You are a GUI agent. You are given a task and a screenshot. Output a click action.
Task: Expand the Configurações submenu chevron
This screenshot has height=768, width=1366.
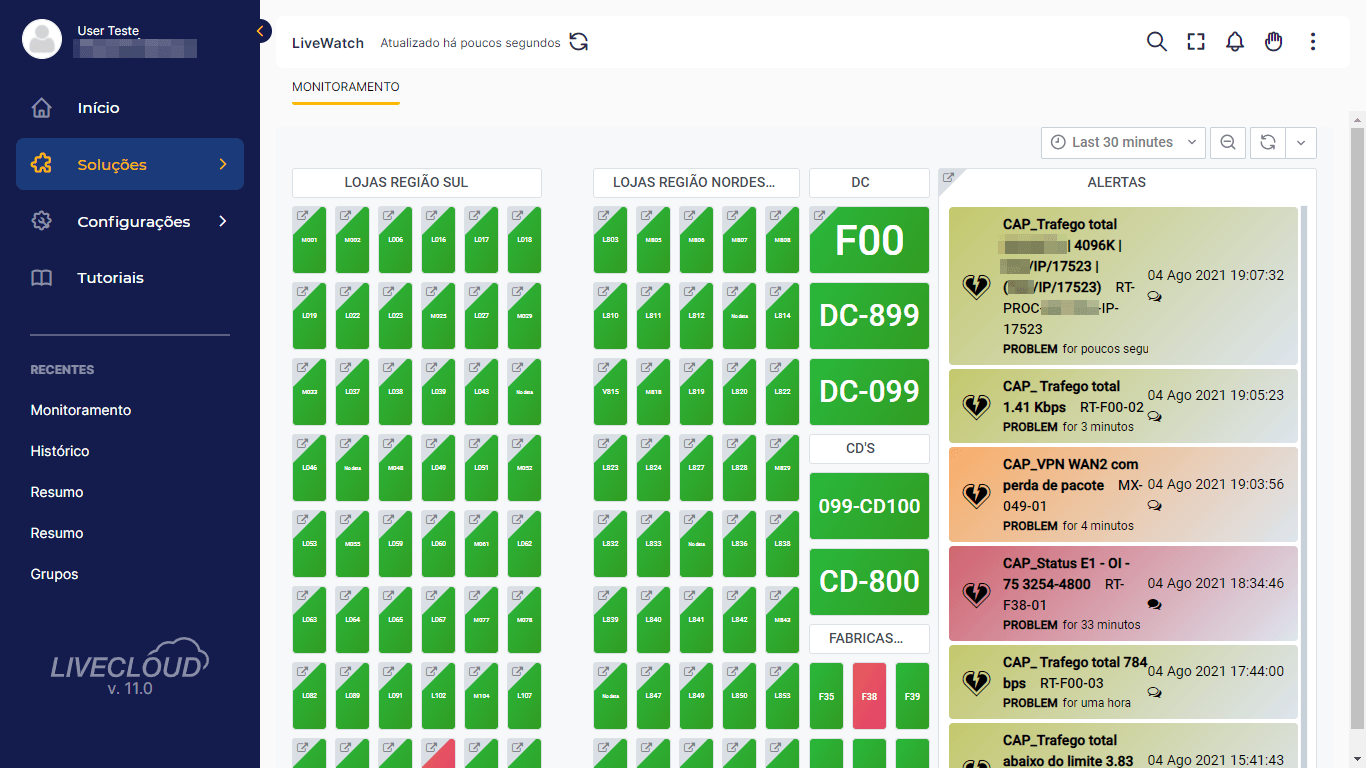(223, 221)
